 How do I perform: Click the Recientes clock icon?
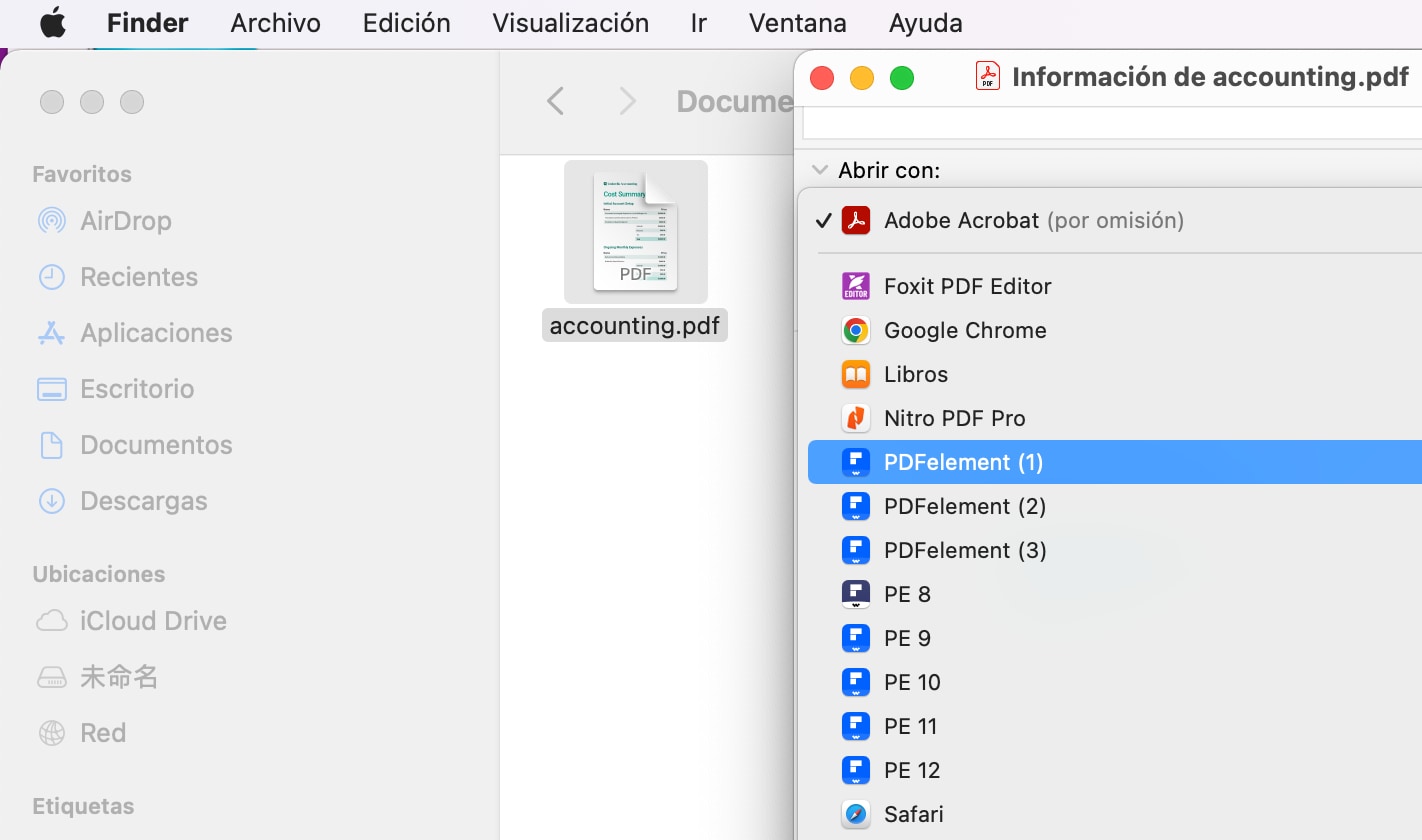point(51,277)
